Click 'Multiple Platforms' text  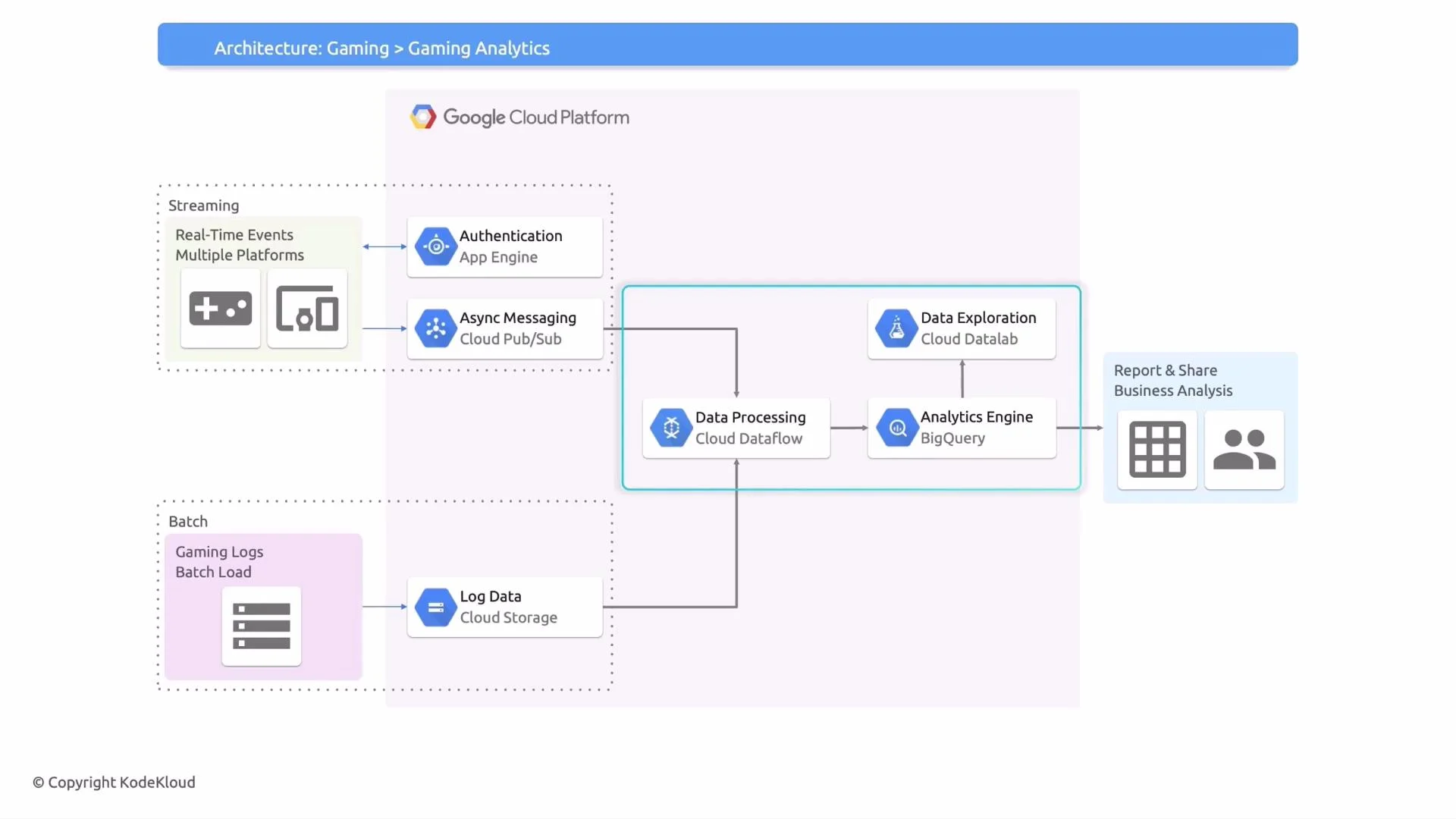point(240,256)
